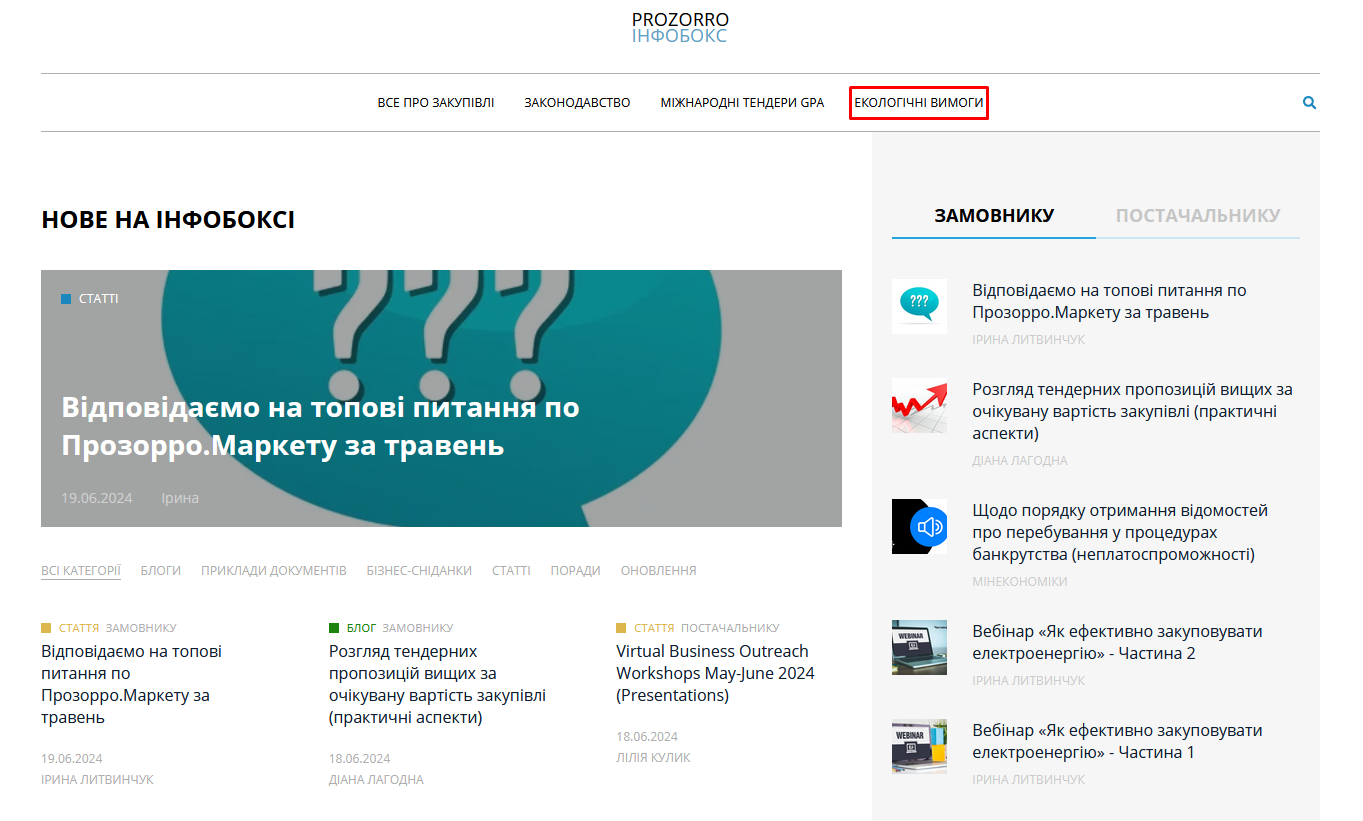Open the question-marks bubble thumbnail in sidebar
The height and width of the screenshot is (821, 1363).
tap(919, 306)
